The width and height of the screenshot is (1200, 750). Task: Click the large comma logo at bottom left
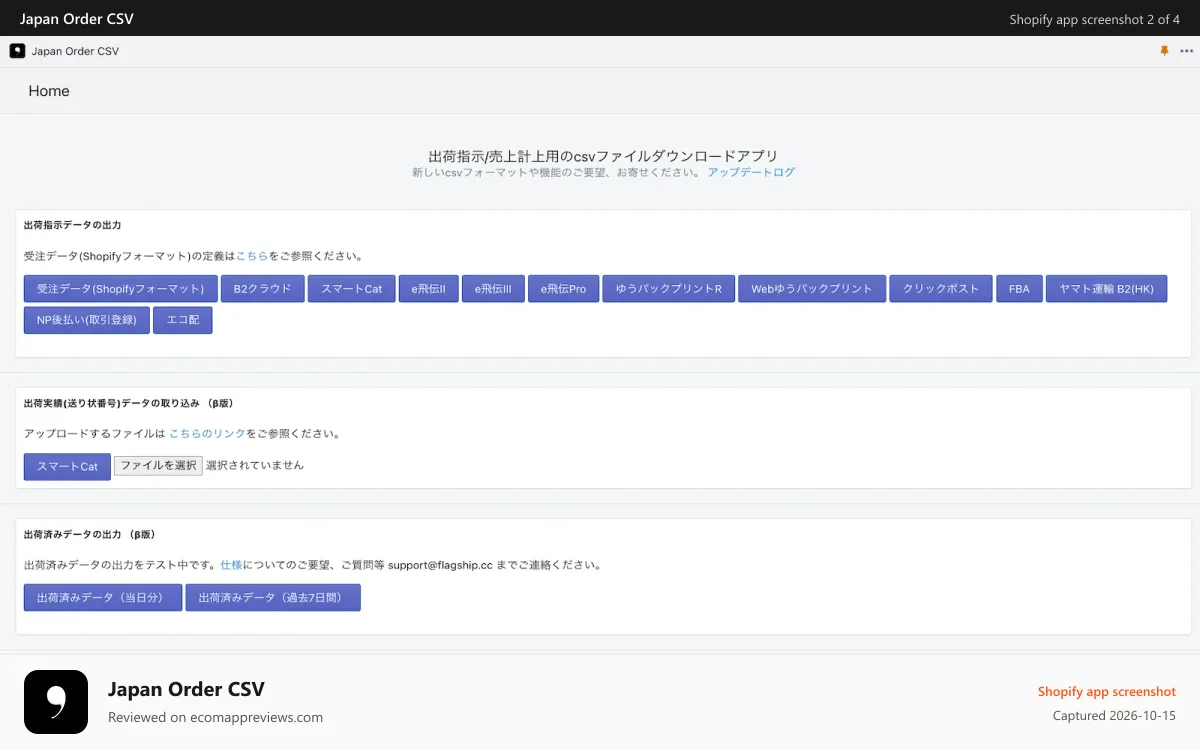56,702
